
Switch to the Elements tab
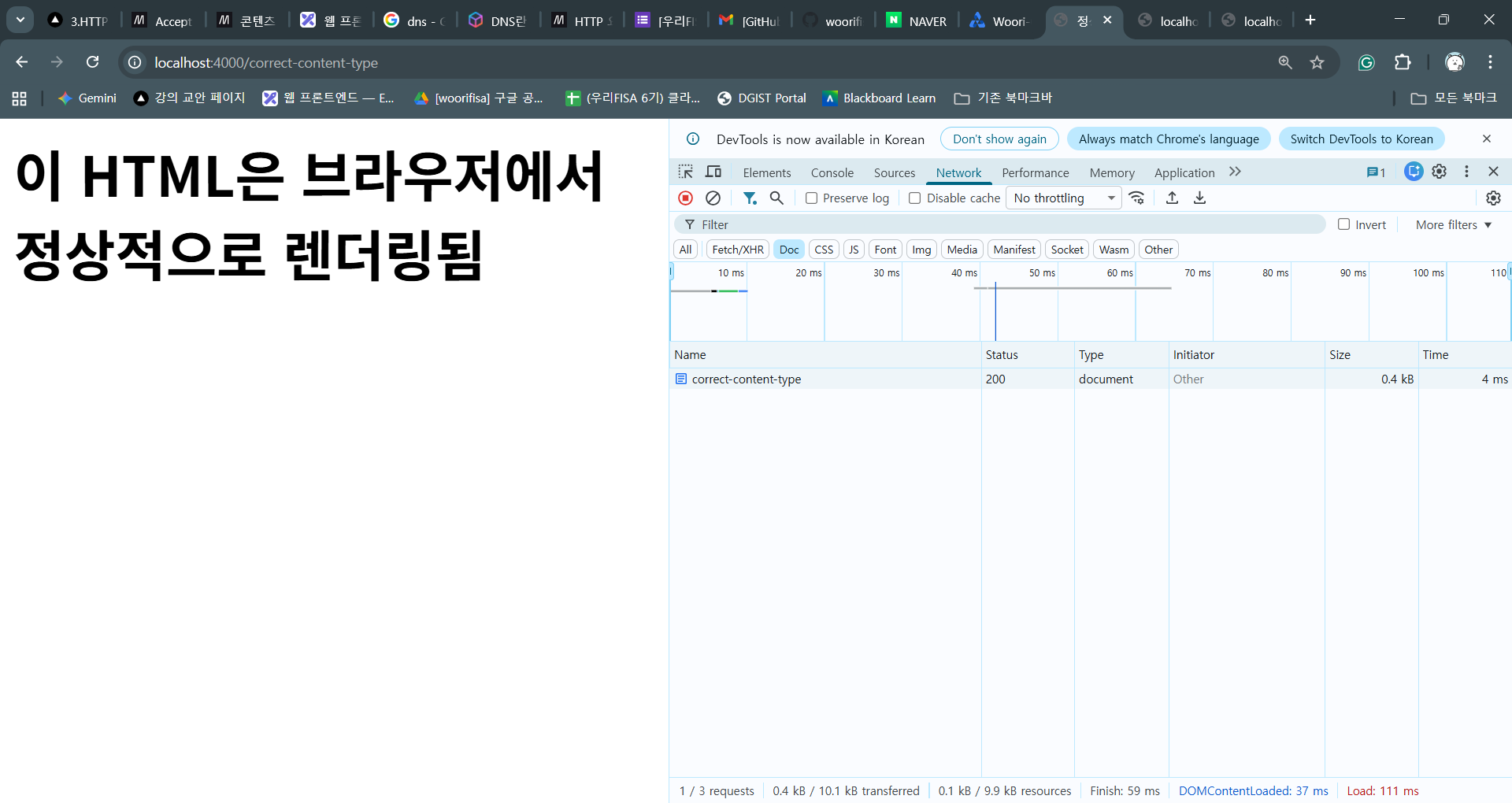[x=767, y=172]
